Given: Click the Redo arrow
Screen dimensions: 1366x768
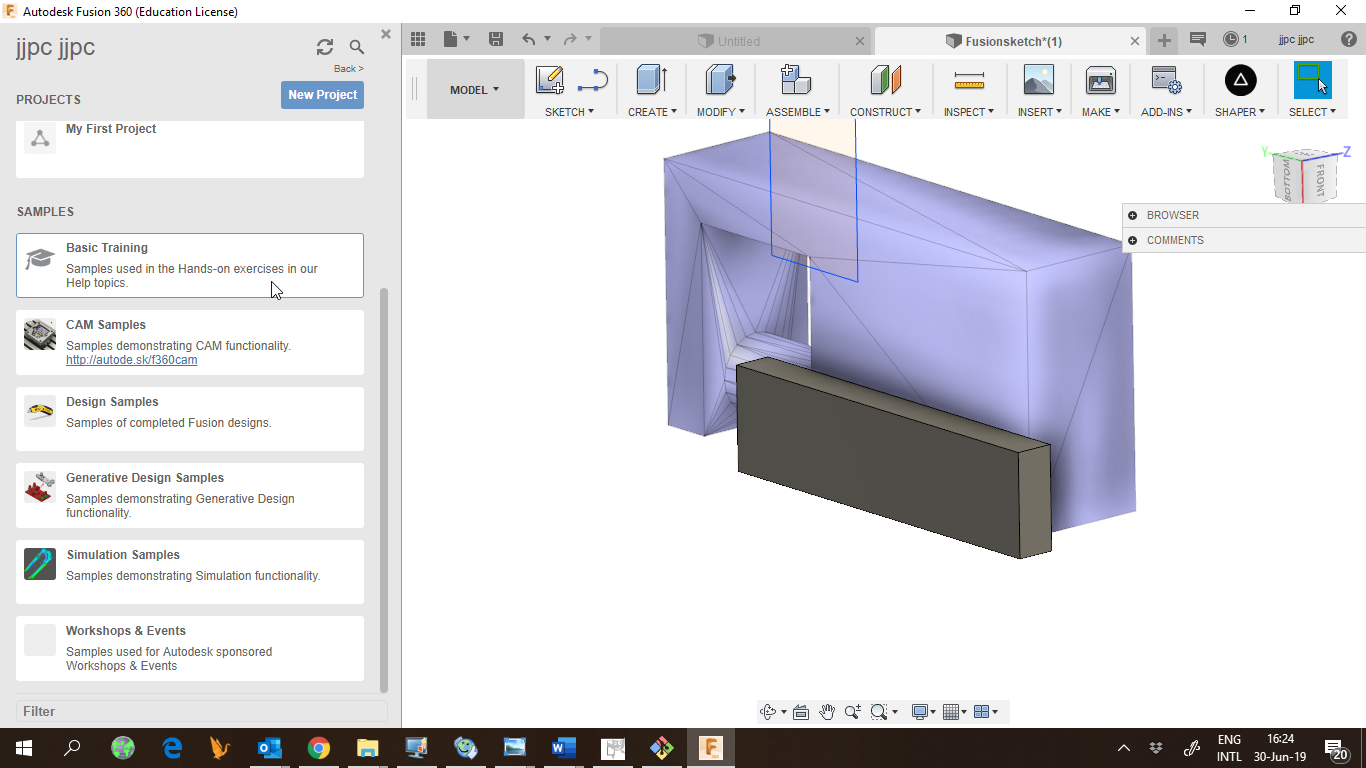Looking at the screenshot, I should tap(570, 40).
